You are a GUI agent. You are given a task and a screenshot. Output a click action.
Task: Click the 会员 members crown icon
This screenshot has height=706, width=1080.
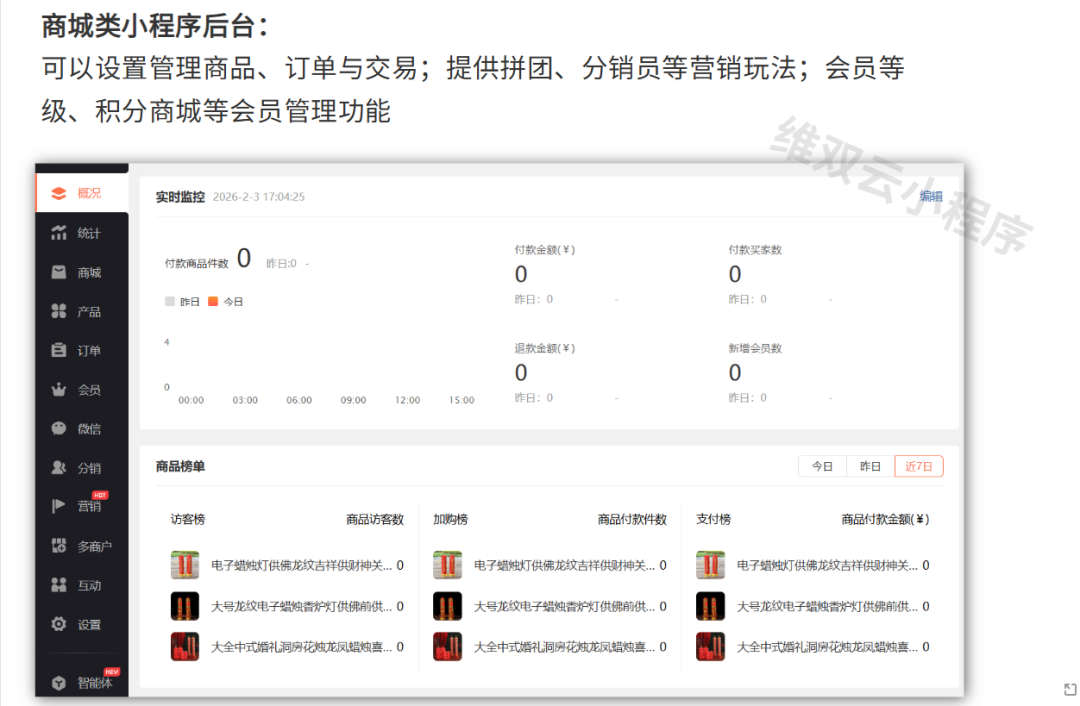pyautogui.click(x=59, y=390)
